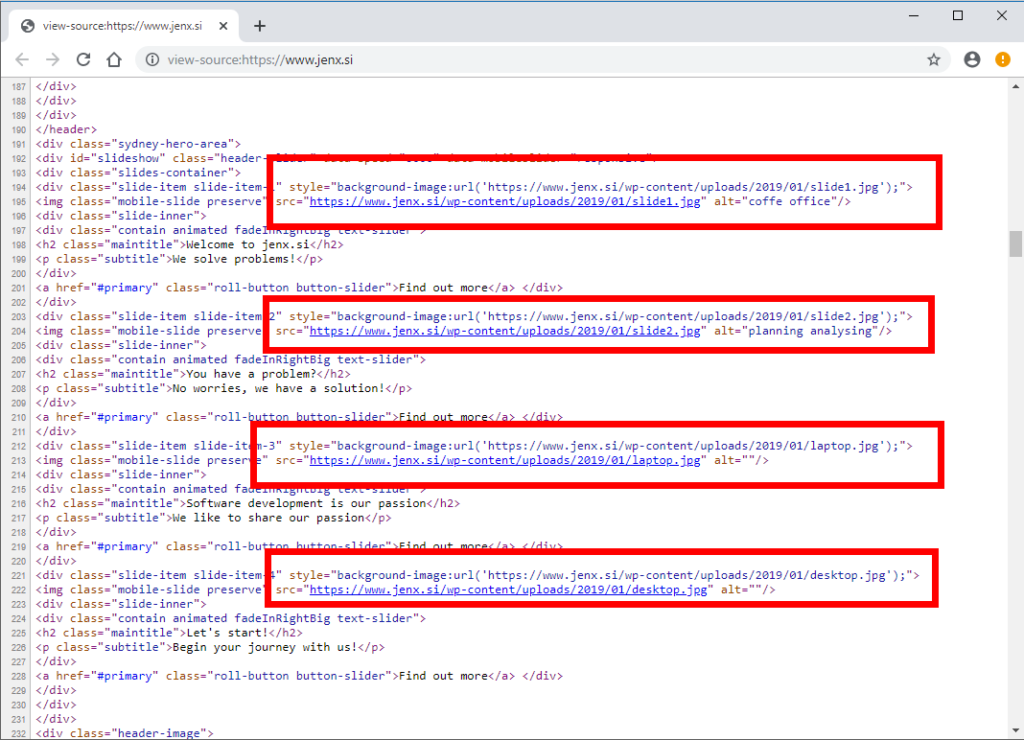Close the browser window
Viewport: 1024px width, 740px height.
pos(1001,16)
